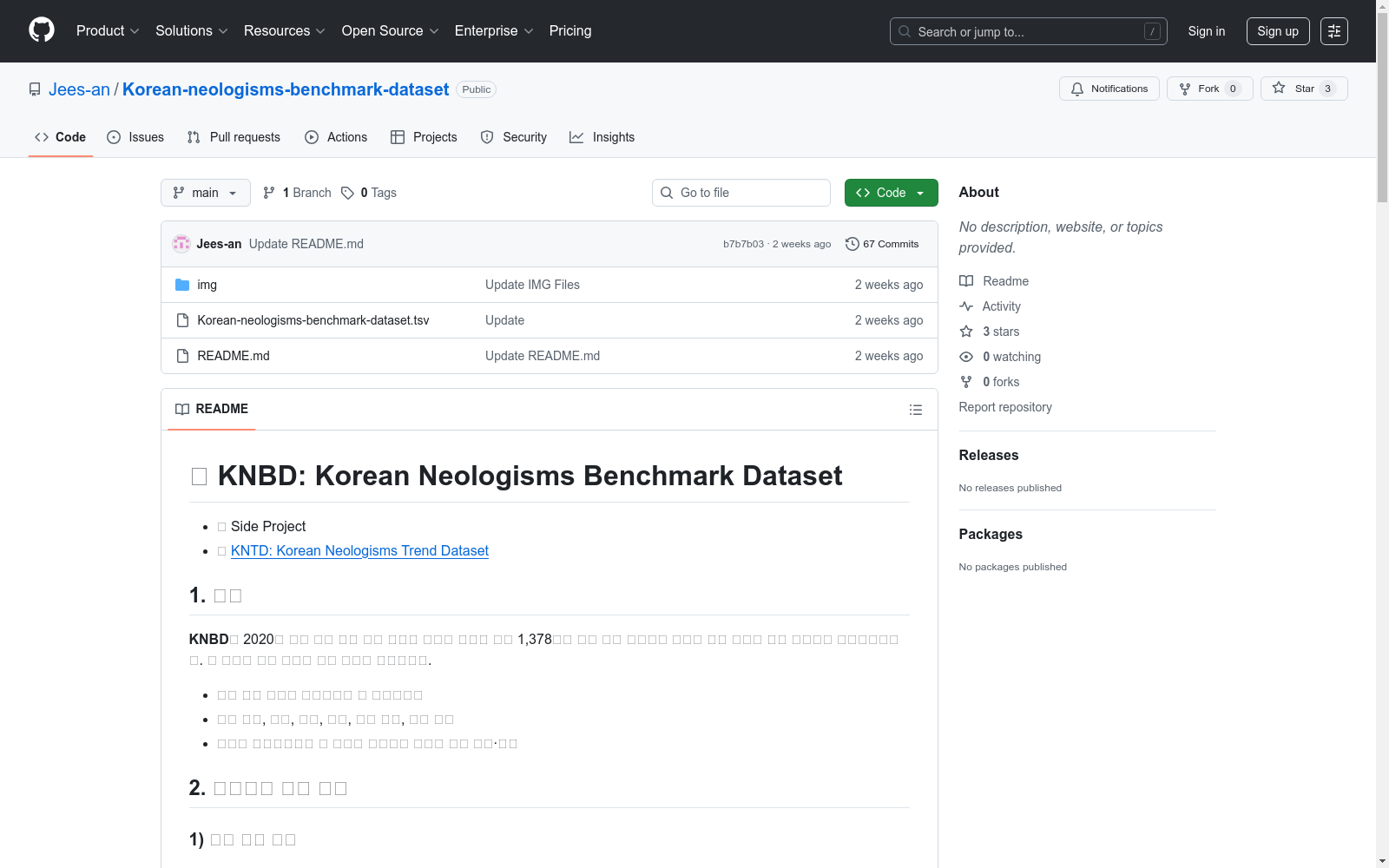The width and height of the screenshot is (1389, 868).
Task: Open the Insights tab
Action: tap(602, 137)
